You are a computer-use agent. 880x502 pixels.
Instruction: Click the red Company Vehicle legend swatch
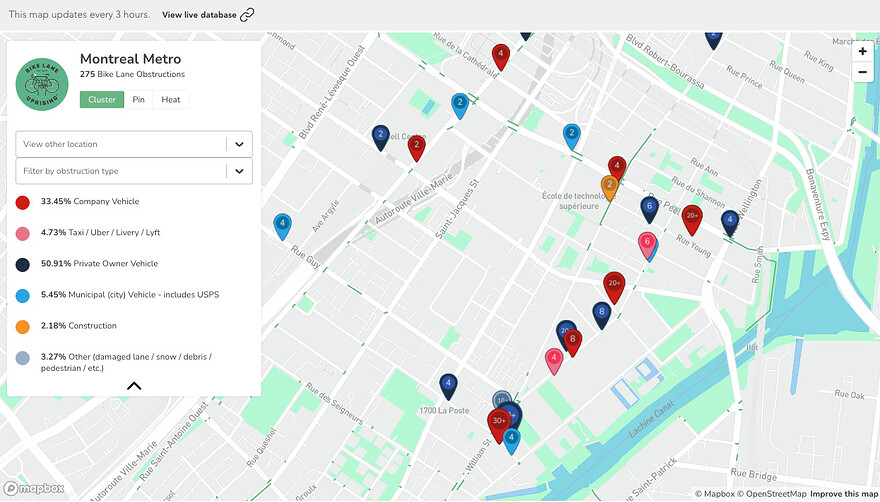23,202
